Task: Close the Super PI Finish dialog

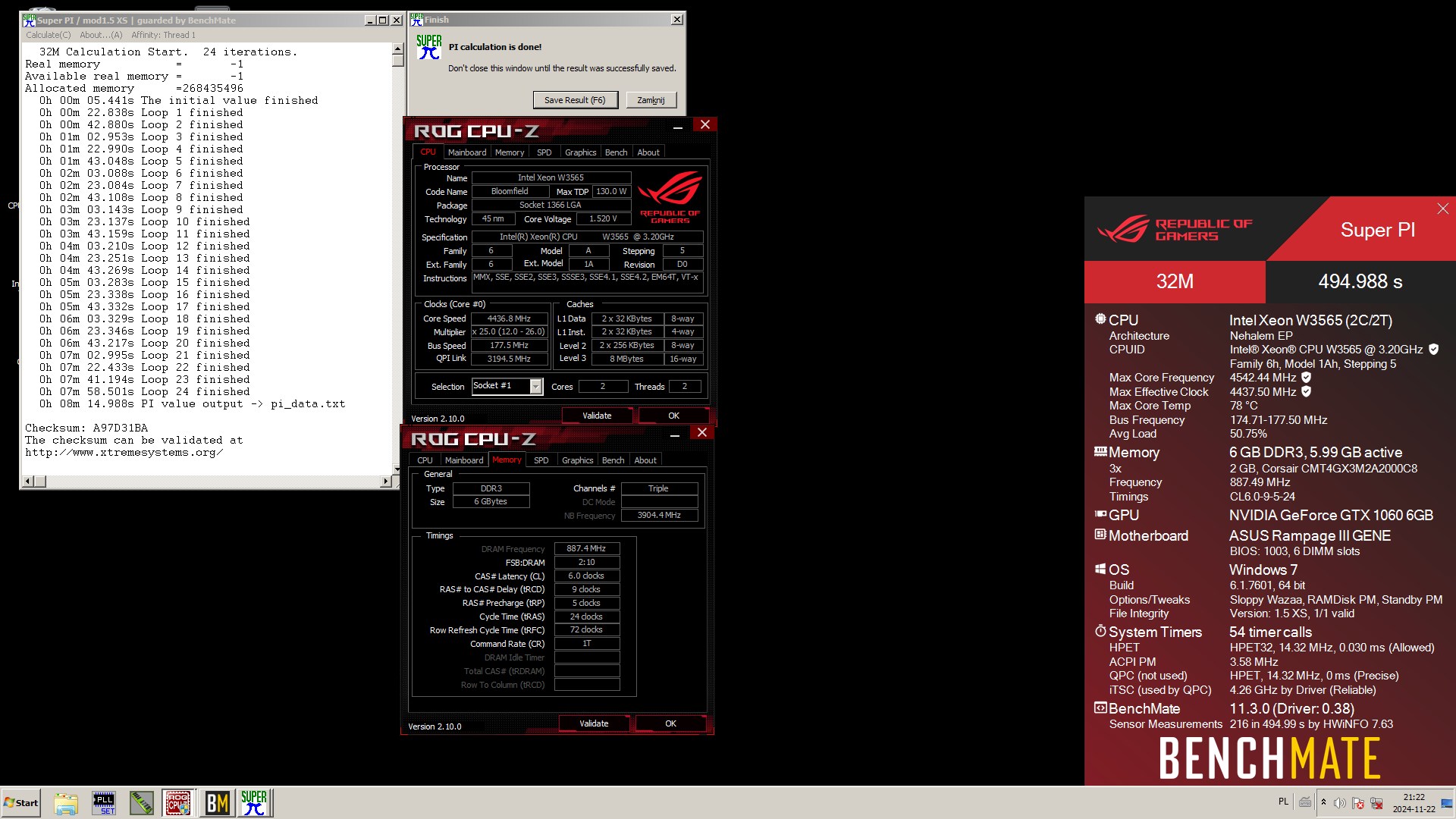Action: [676, 20]
